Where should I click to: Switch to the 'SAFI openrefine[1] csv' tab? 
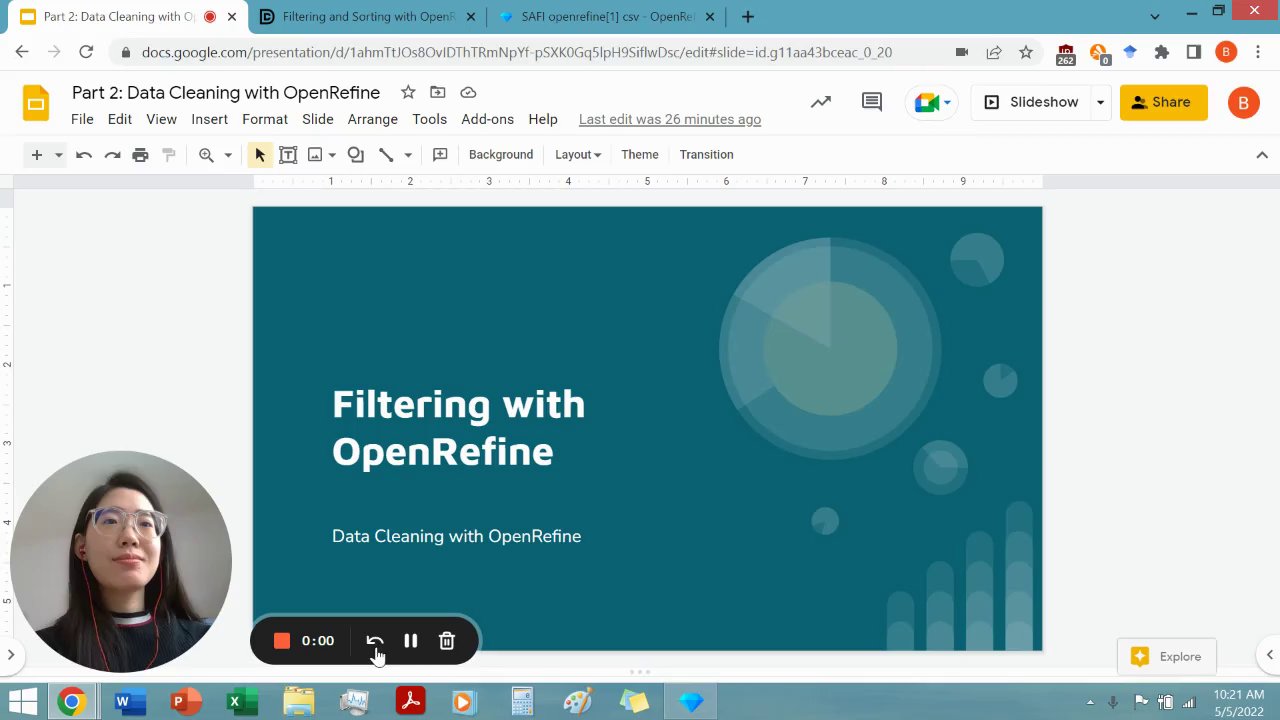[607, 17]
